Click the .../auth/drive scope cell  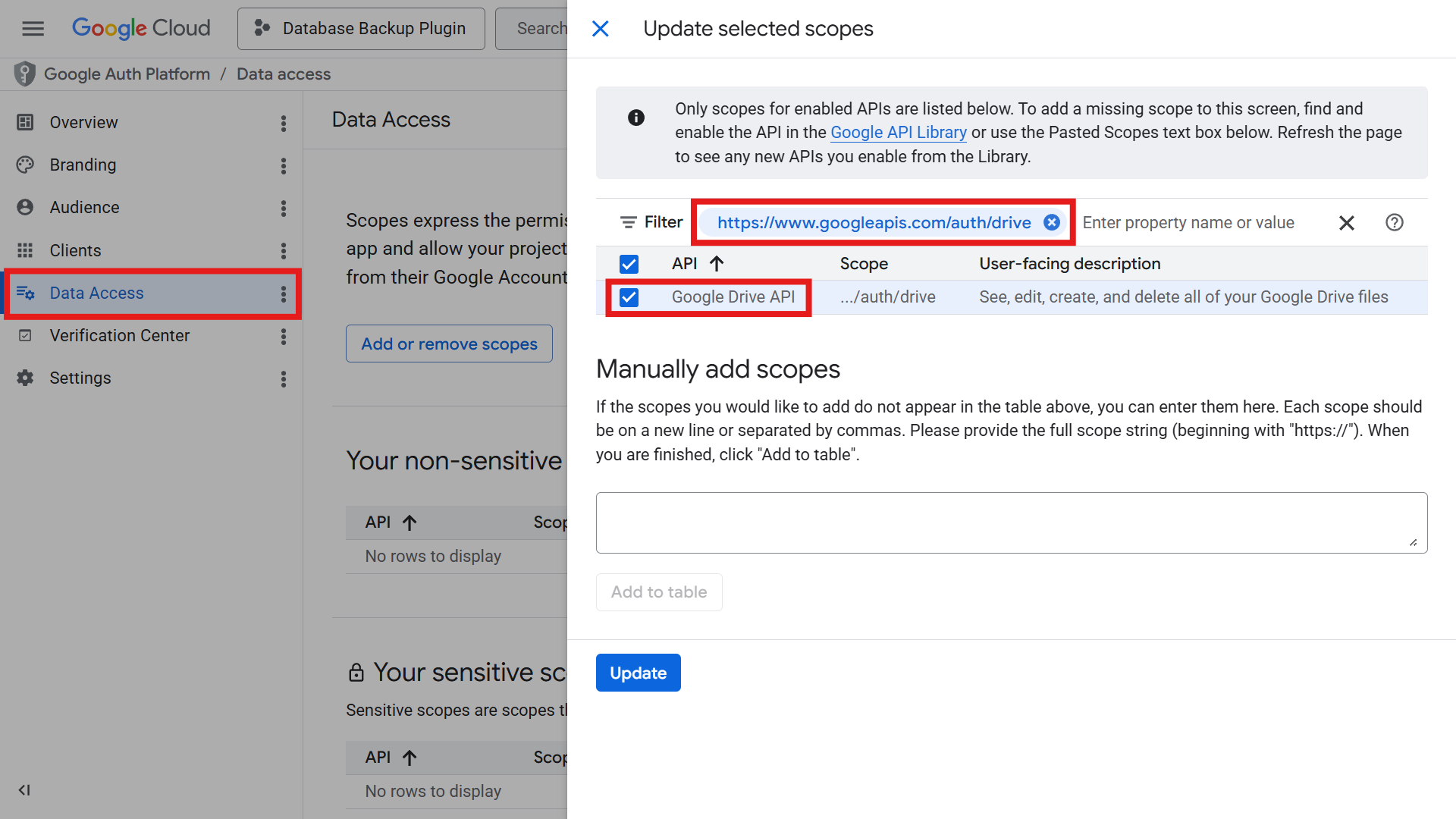click(887, 297)
